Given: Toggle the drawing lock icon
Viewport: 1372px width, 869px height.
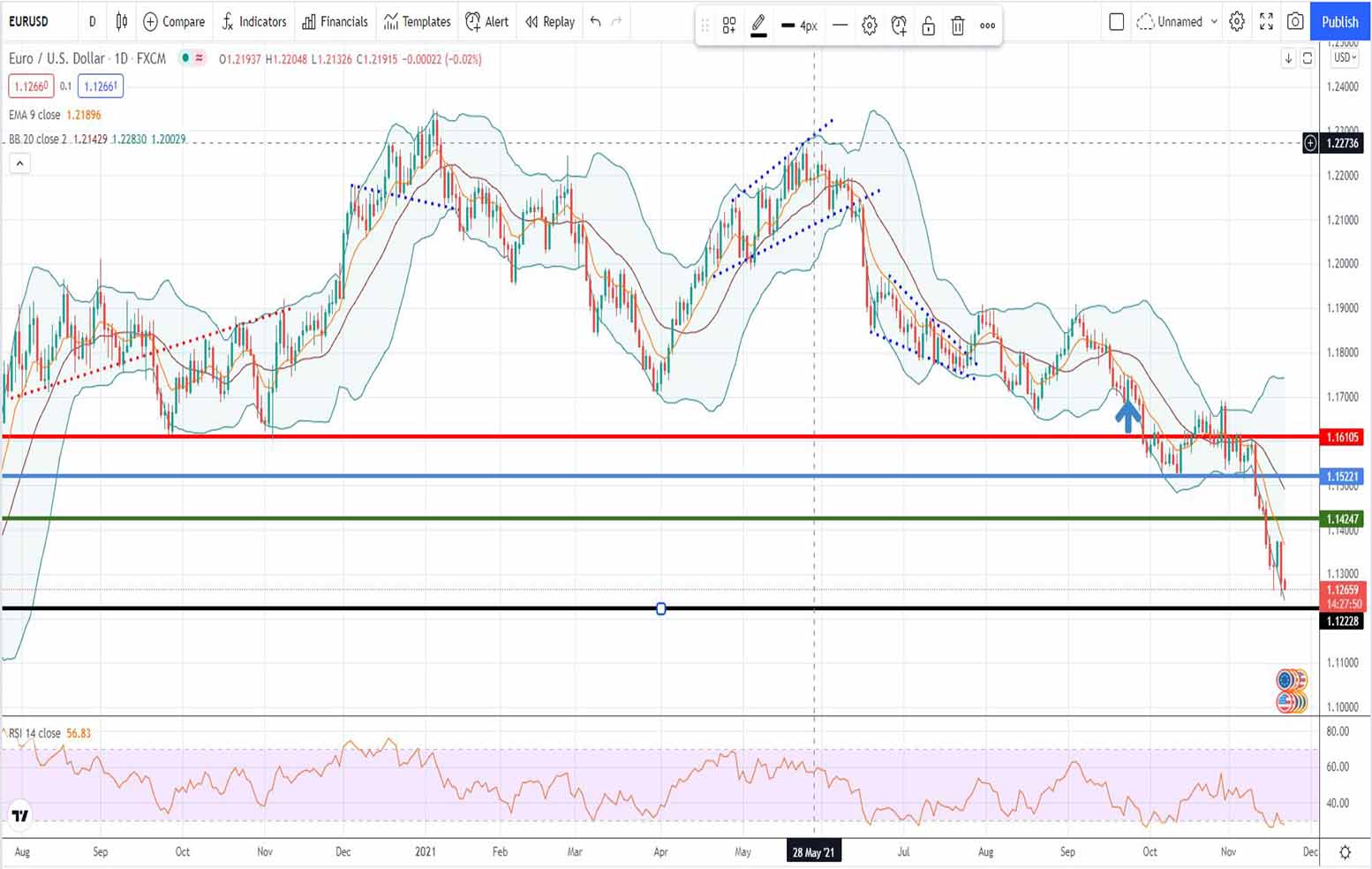Looking at the screenshot, I should [x=928, y=26].
